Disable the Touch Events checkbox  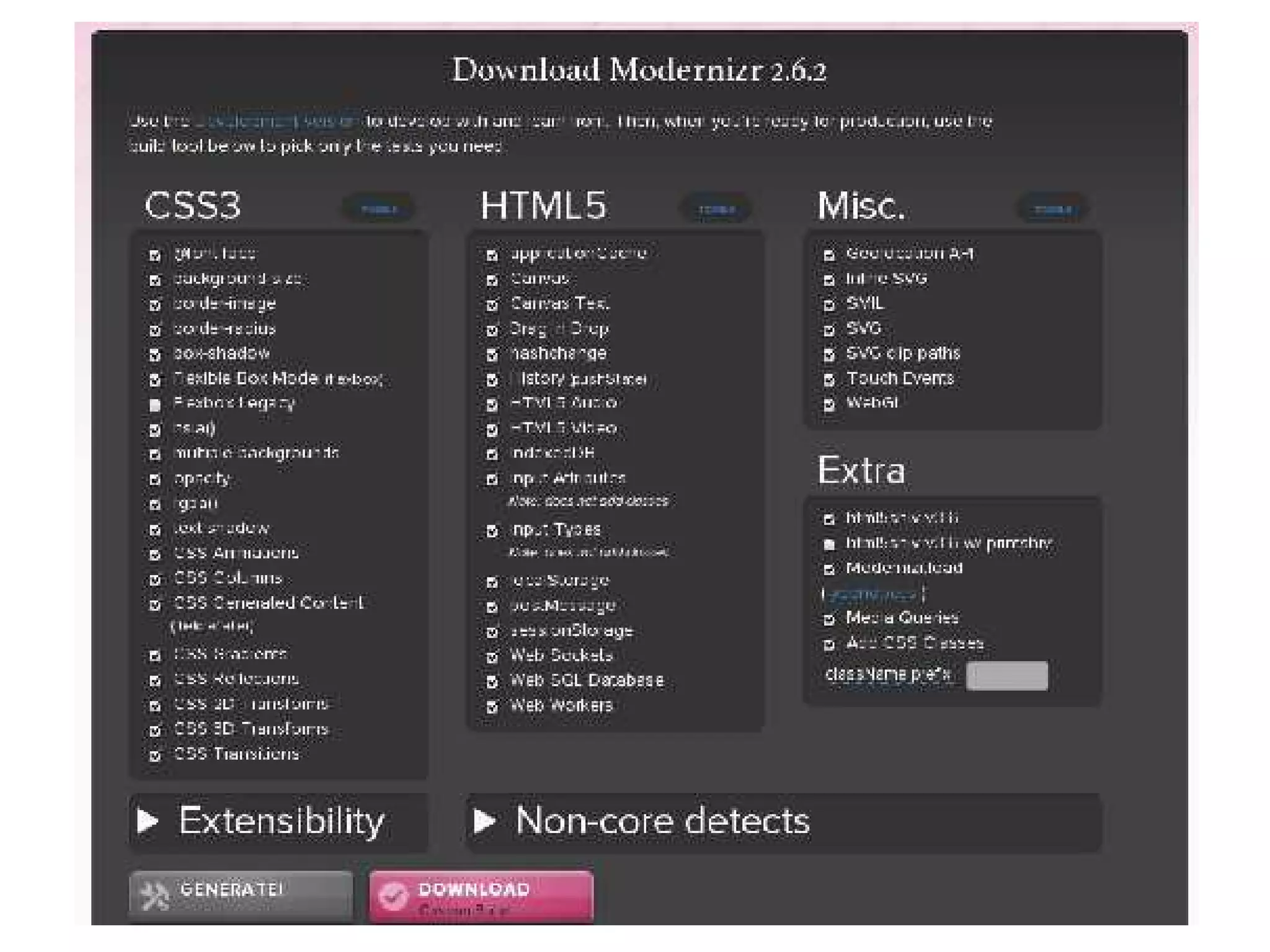(829, 380)
